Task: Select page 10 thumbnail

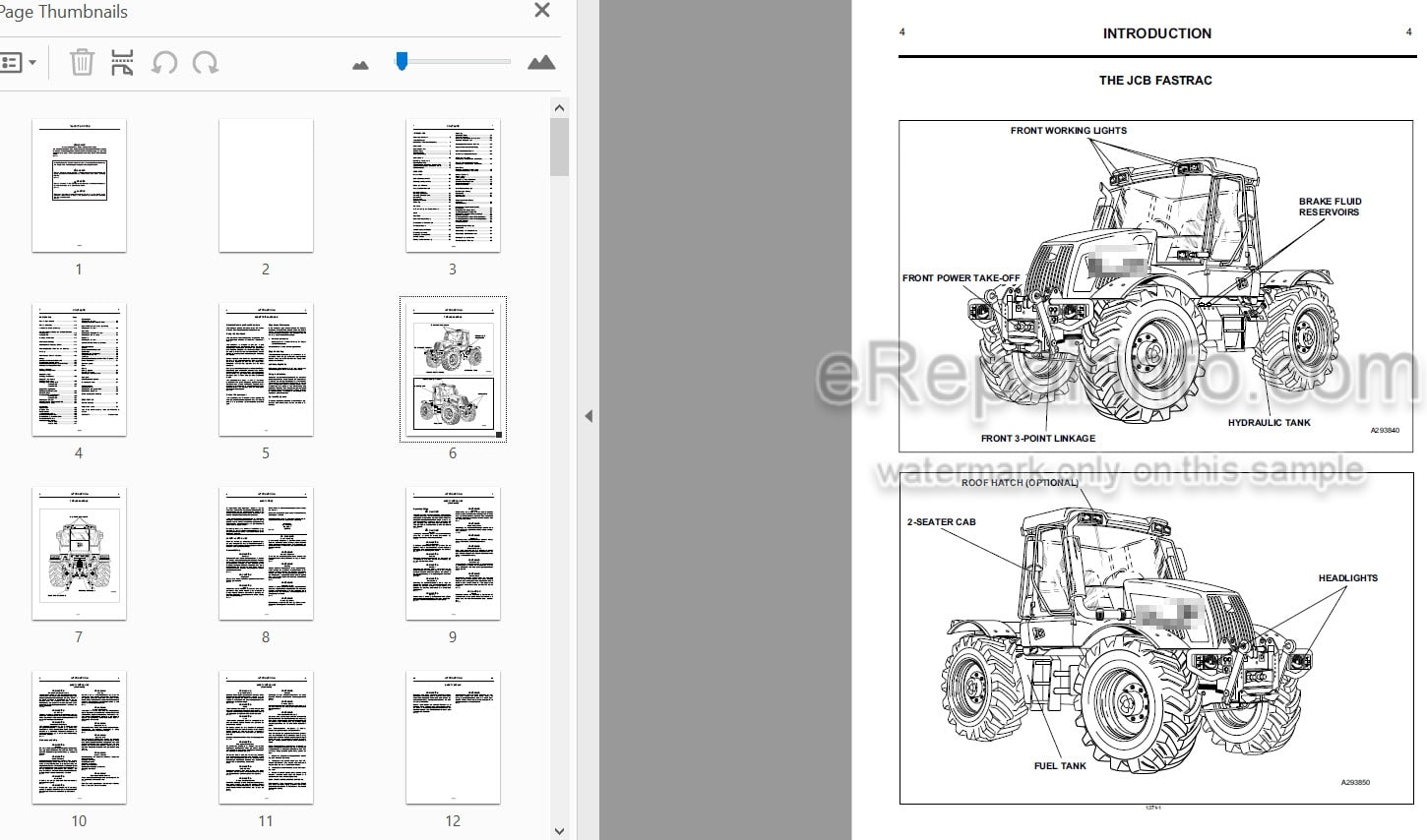Action: coord(79,738)
